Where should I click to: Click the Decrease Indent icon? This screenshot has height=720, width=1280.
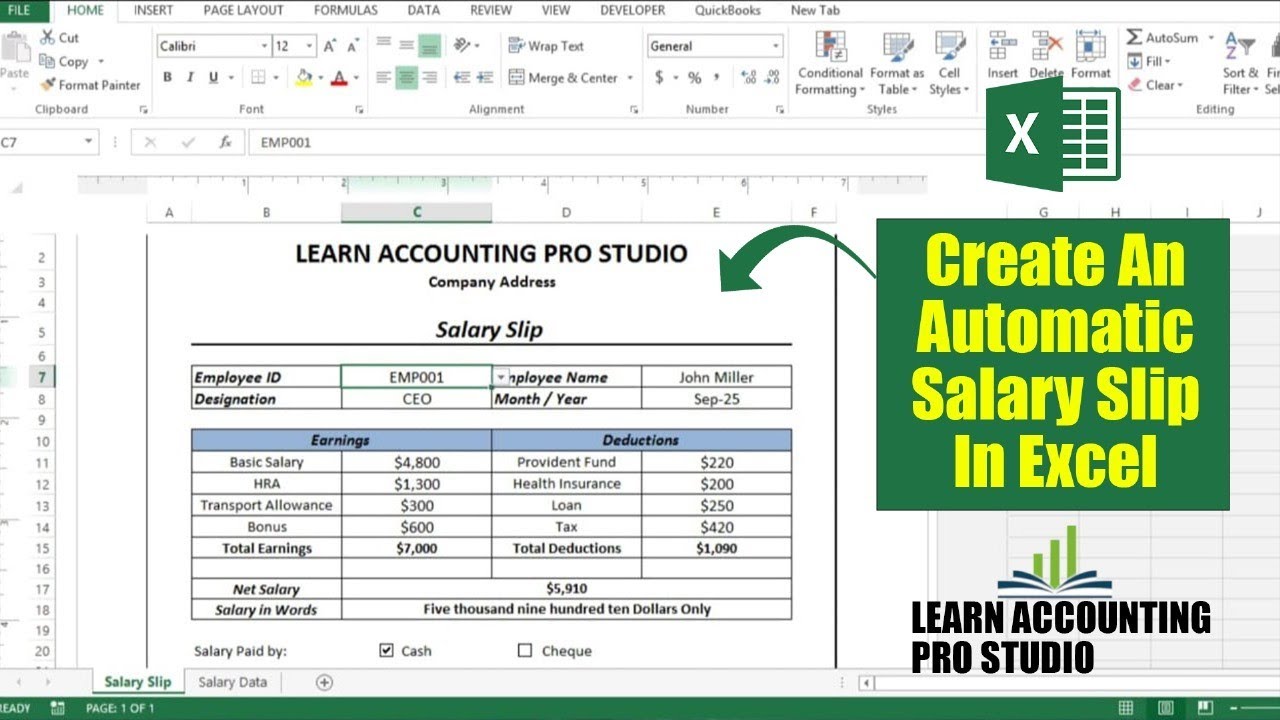coord(462,78)
